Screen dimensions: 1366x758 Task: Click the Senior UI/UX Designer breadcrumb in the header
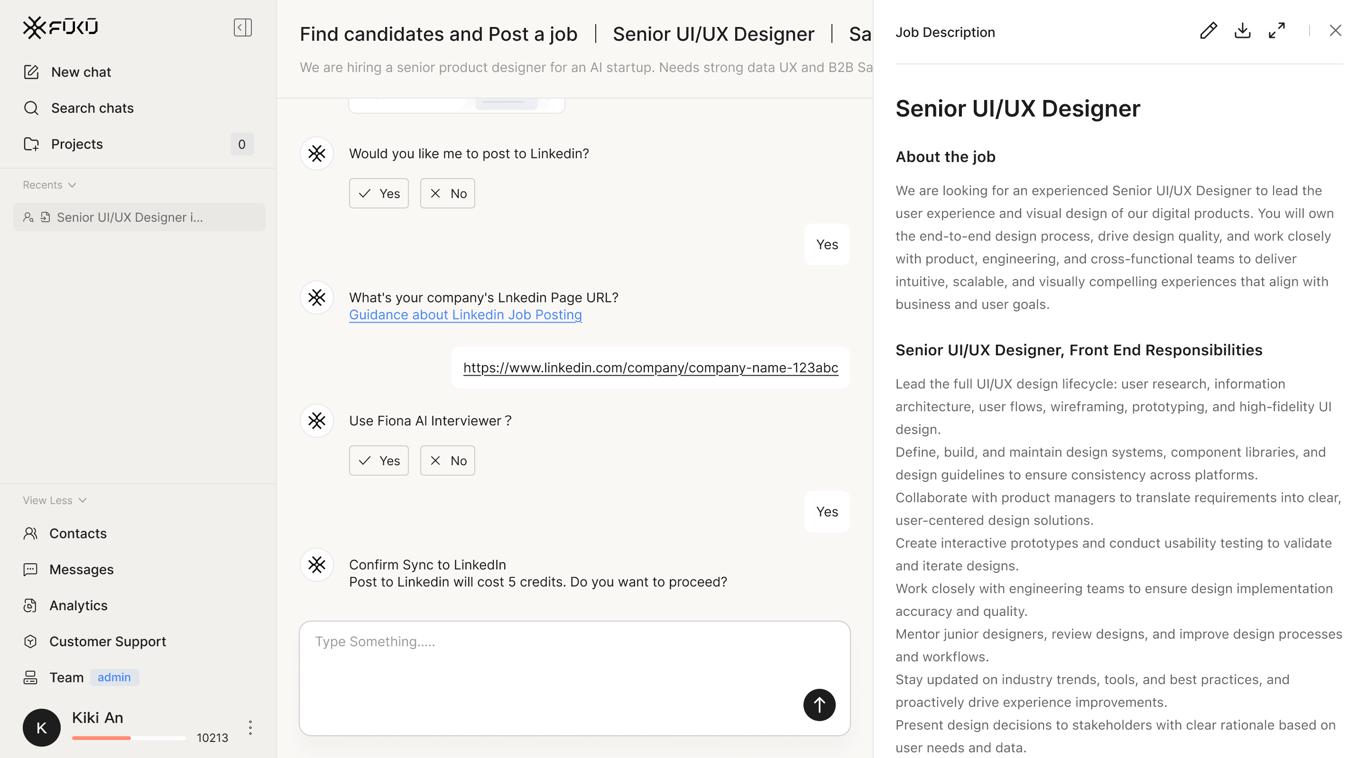[713, 34]
